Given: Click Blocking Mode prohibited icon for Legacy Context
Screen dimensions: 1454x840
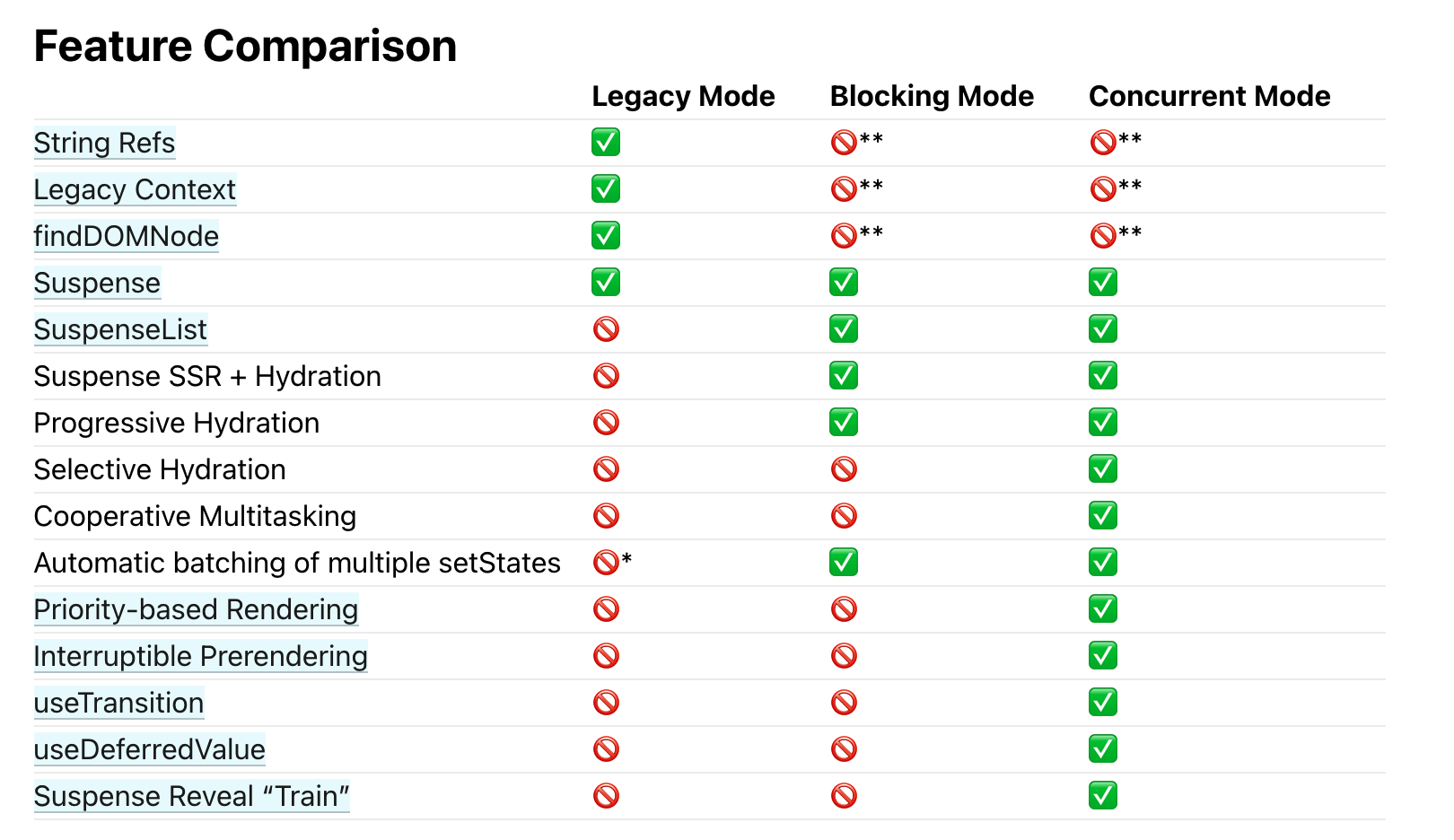Looking at the screenshot, I should [844, 189].
